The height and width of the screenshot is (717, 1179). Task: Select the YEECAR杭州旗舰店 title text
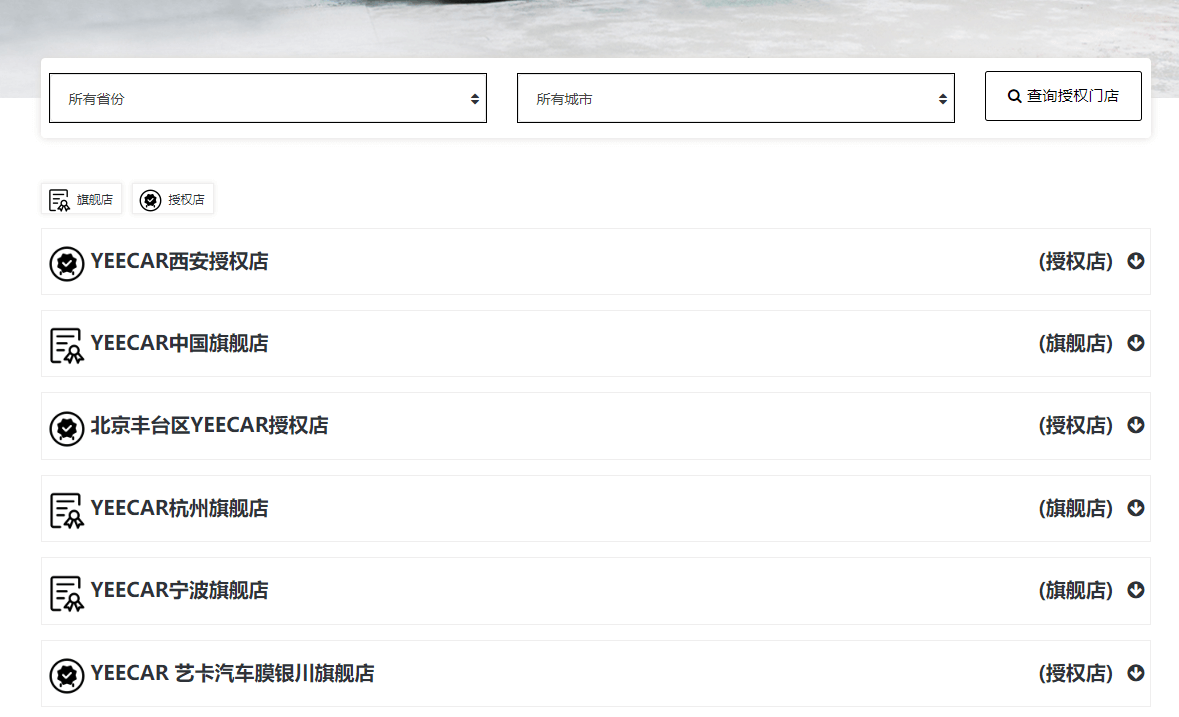pos(179,508)
